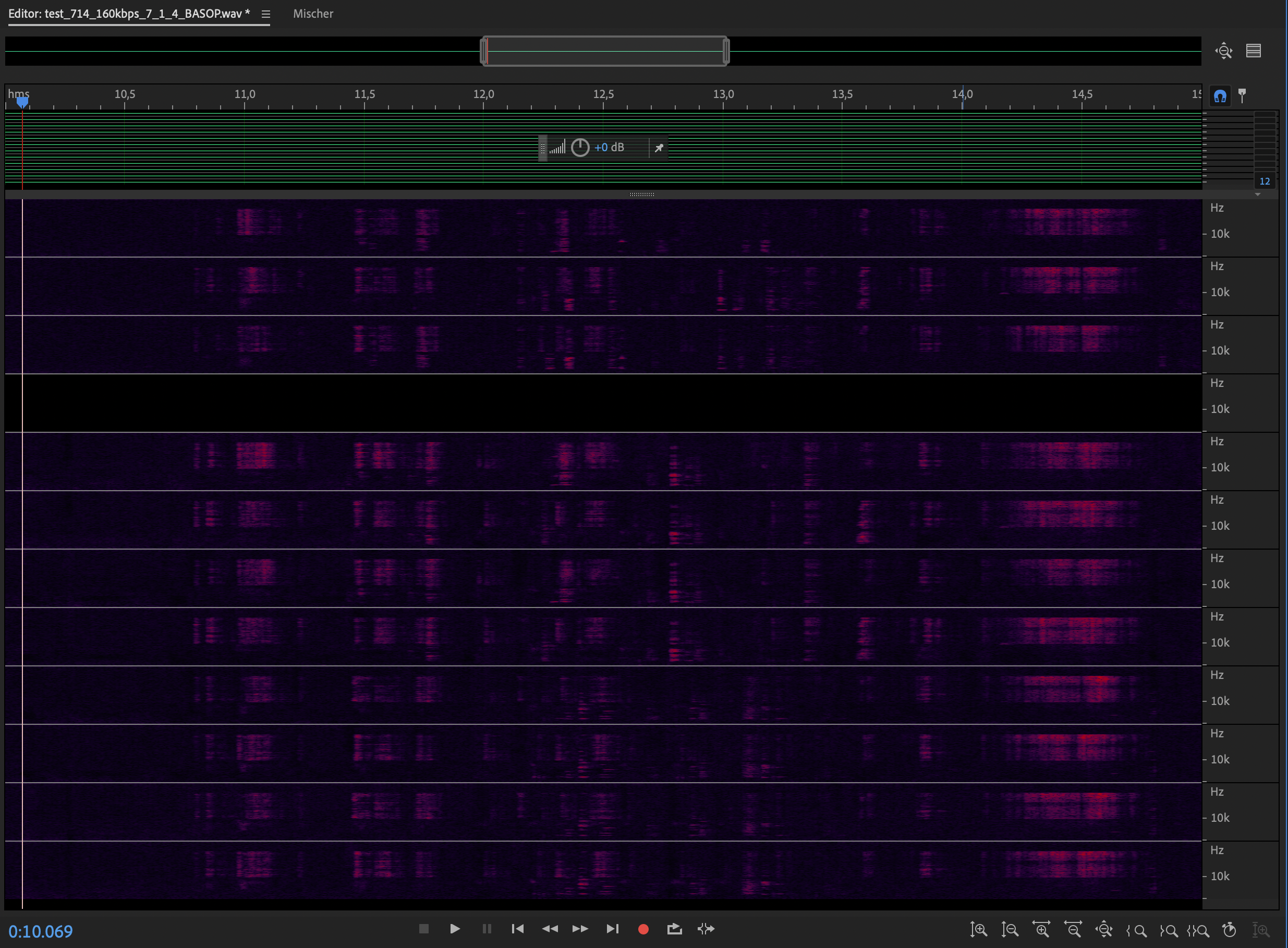
Task: Zoom to selection in-point icon
Action: pos(1136,930)
